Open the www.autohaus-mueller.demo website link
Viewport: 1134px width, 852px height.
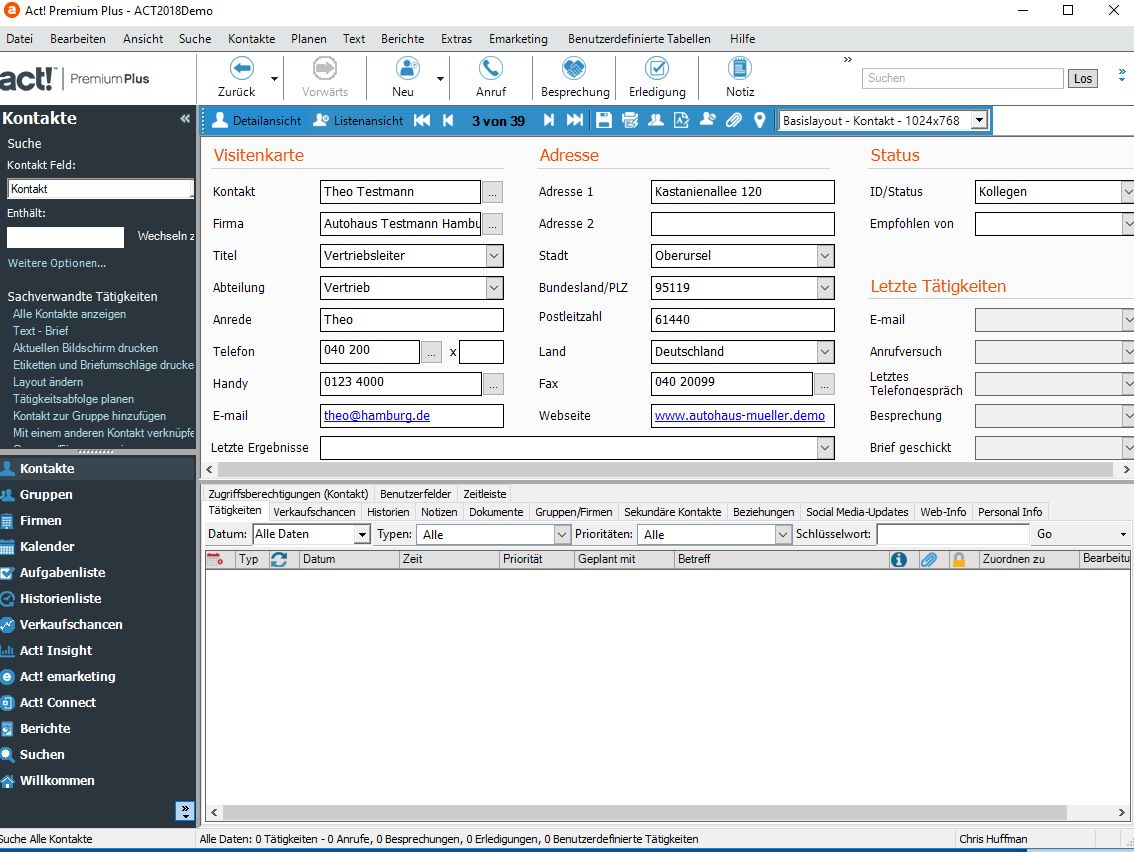coord(740,416)
